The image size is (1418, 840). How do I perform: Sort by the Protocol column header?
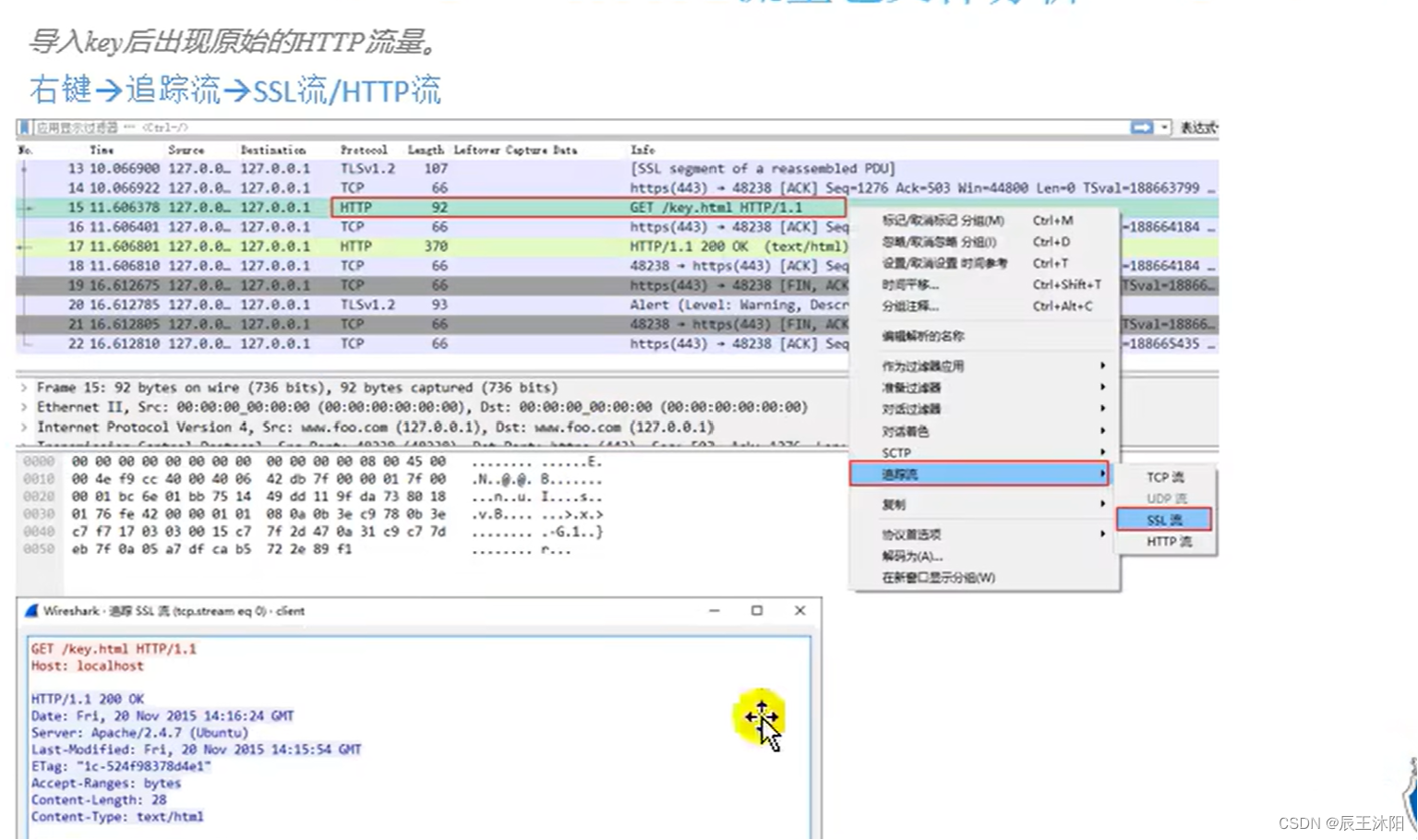click(364, 150)
